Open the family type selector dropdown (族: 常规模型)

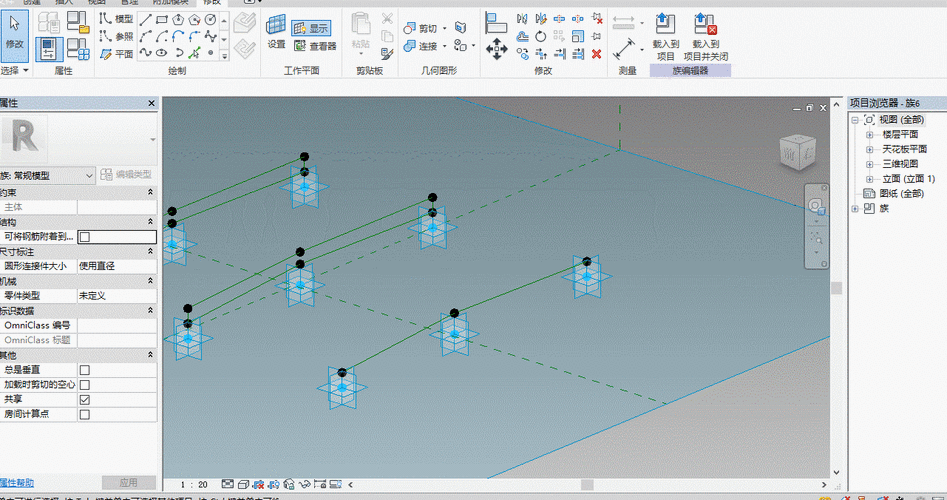point(90,175)
